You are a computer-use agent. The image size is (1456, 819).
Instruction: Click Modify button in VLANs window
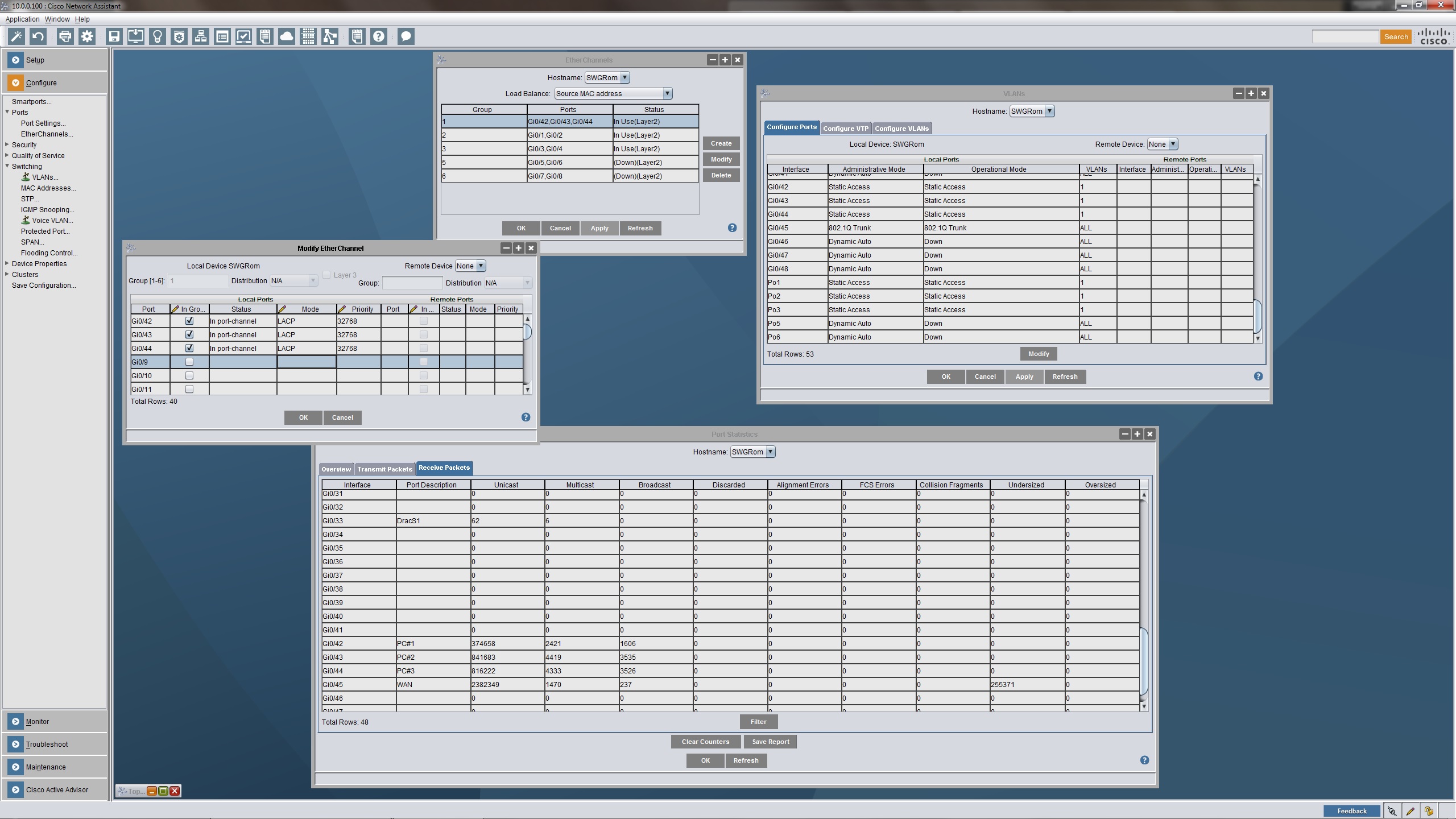click(1039, 354)
